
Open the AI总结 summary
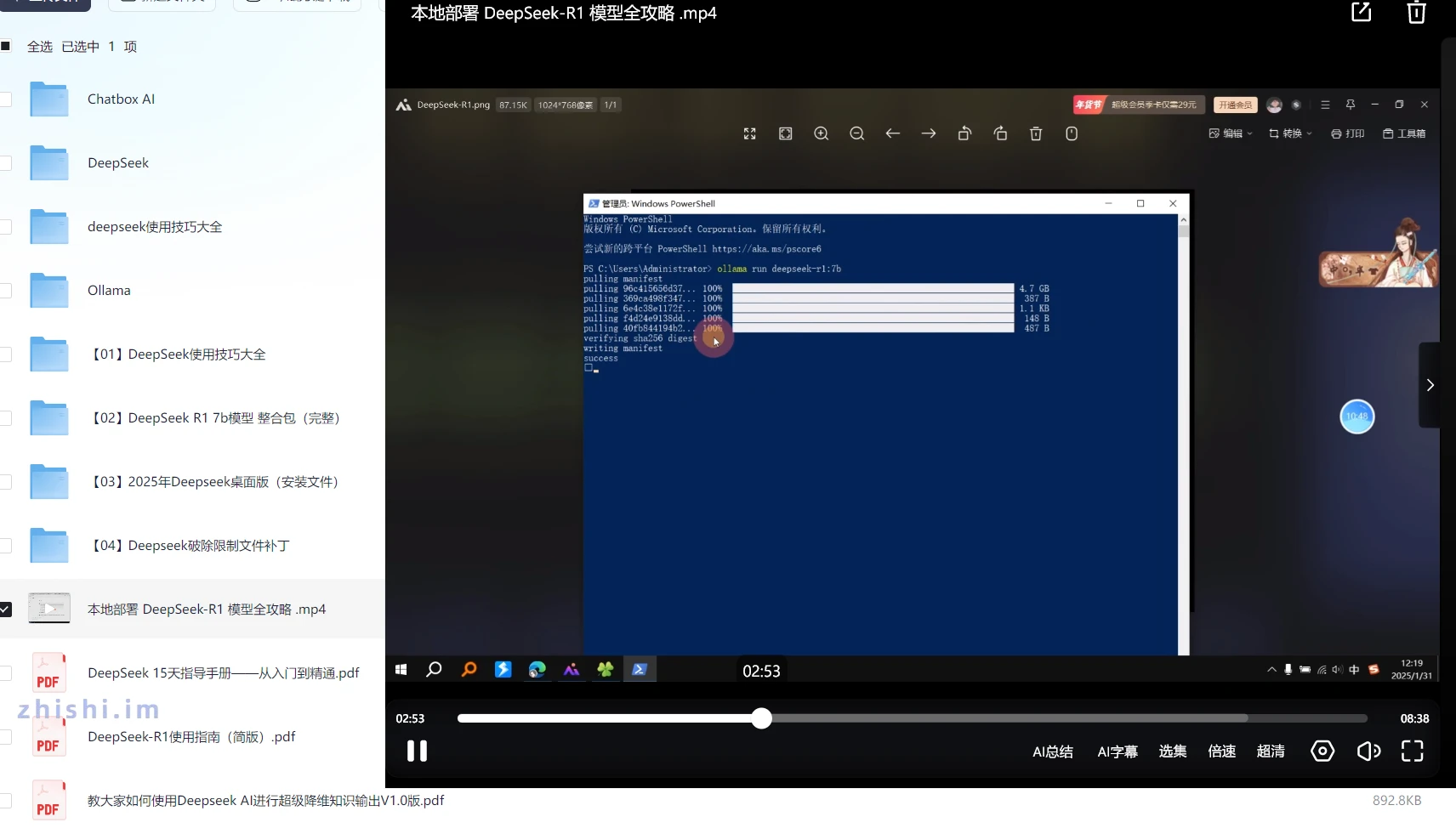pos(1053,751)
